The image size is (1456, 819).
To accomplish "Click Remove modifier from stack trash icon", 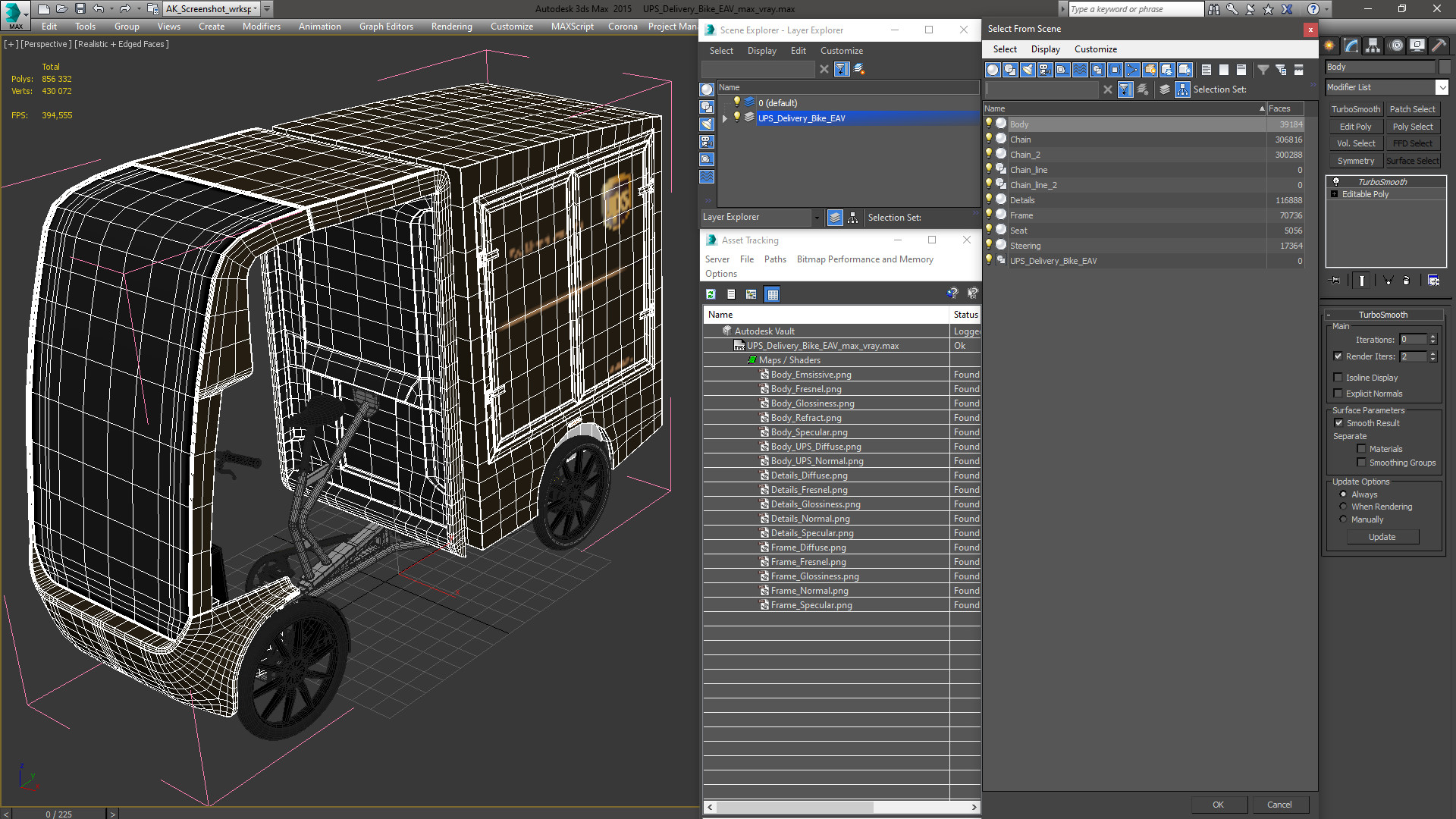I will (x=1407, y=281).
